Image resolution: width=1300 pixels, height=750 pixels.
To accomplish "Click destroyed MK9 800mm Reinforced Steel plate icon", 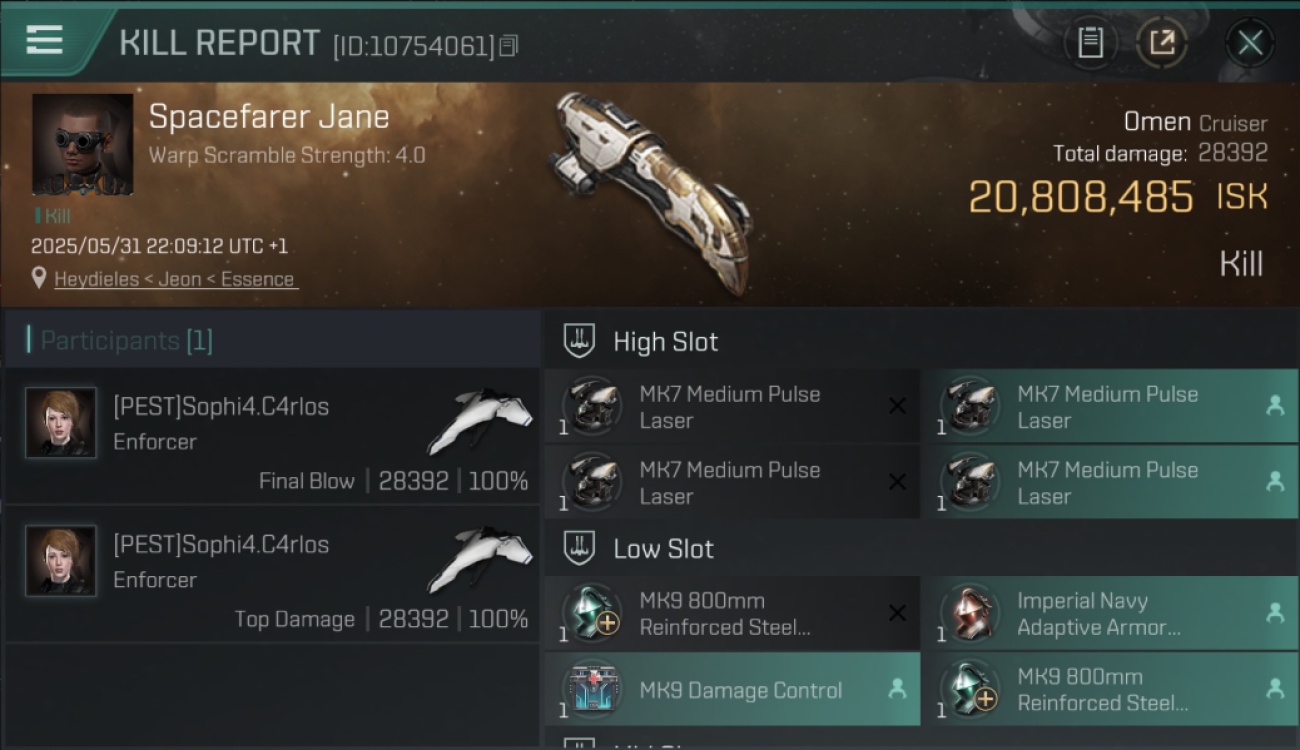I will (x=592, y=612).
